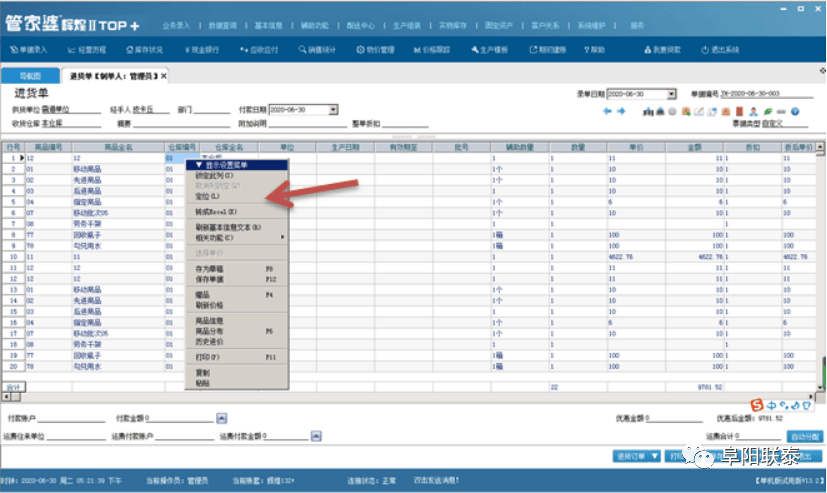Click the person avatar icon in toolbar
The image size is (827, 493).
pyautogui.click(x=754, y=112)
